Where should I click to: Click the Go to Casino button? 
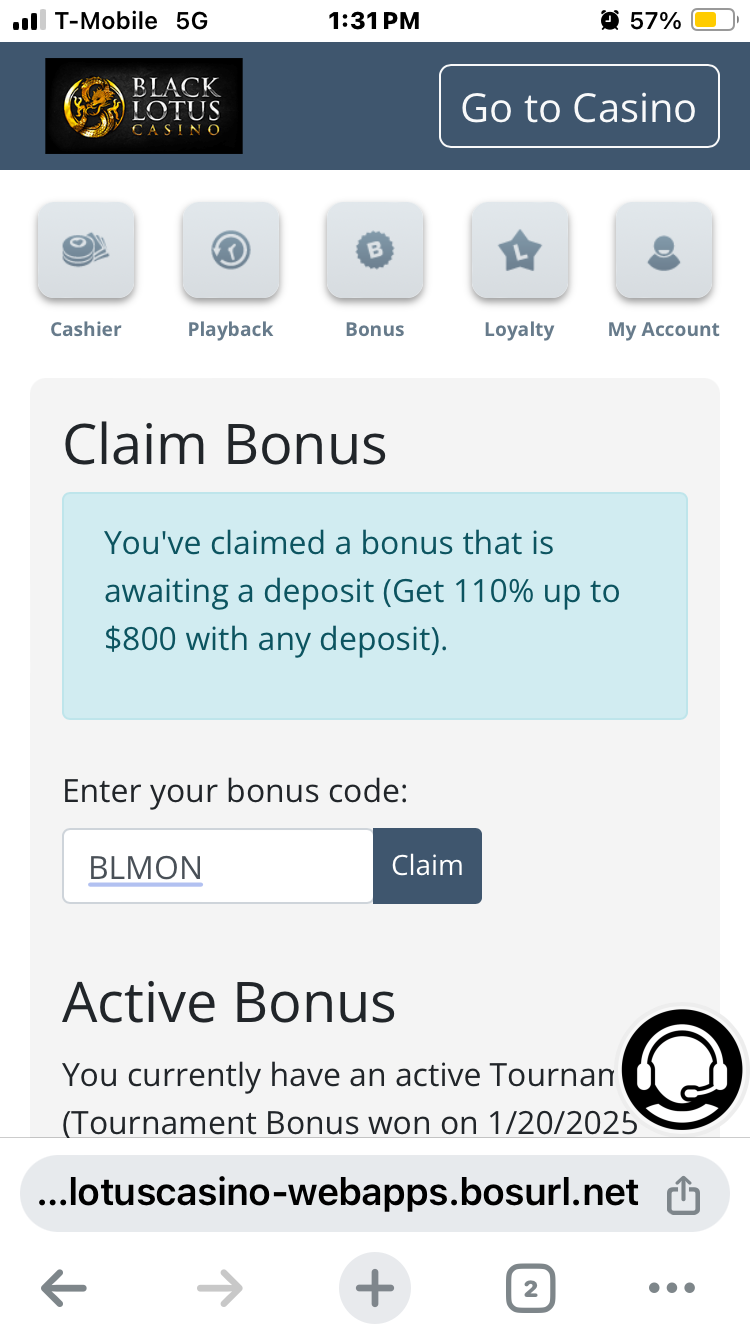point(579,107)
